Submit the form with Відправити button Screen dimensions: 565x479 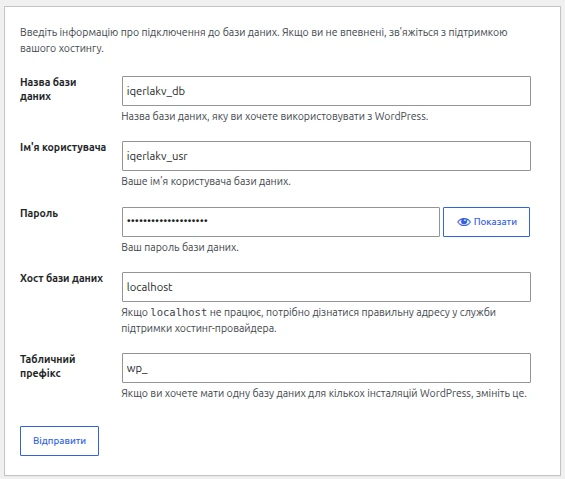[59, 441]
